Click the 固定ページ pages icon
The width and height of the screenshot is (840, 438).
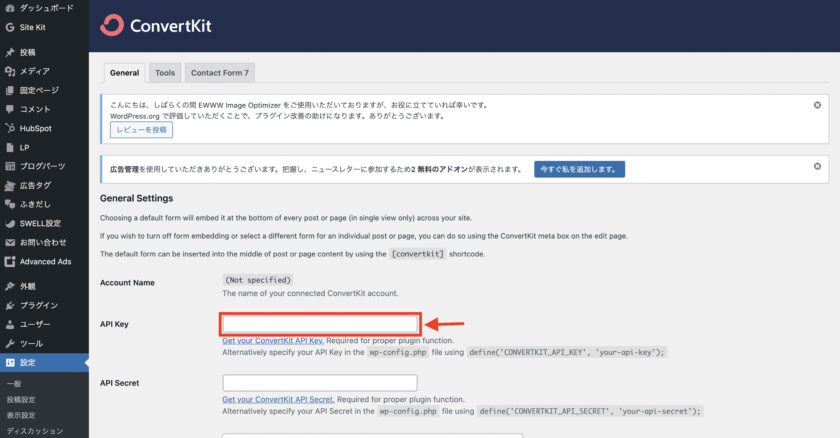pos(10,90)
